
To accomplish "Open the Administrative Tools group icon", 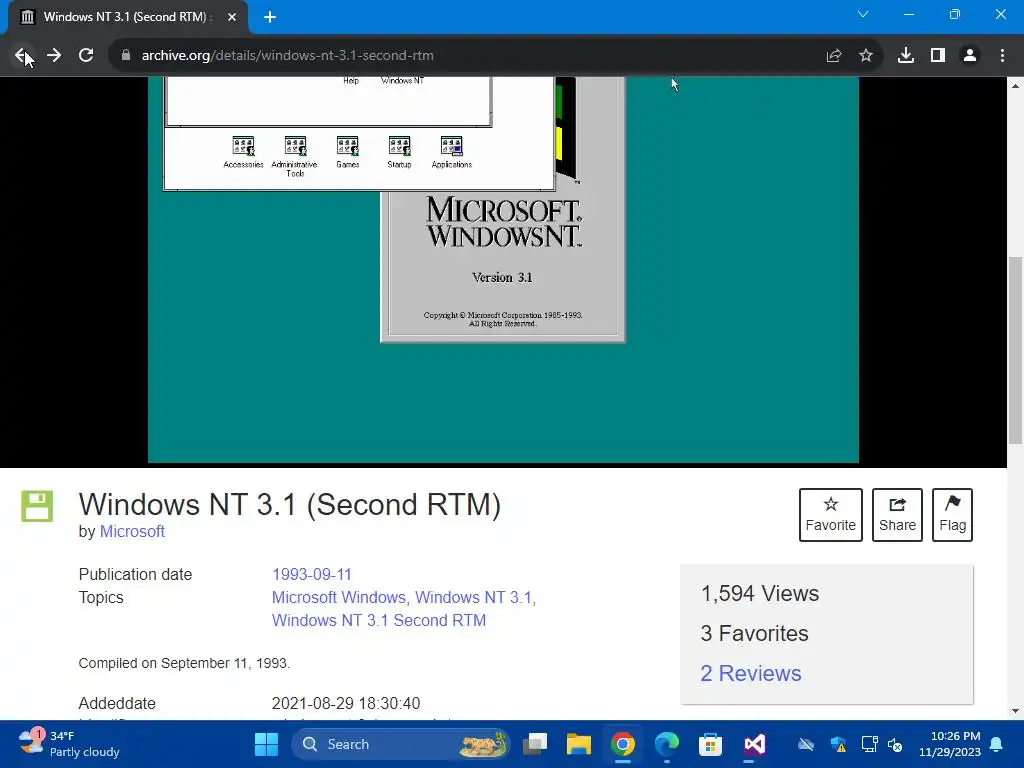I will click(295, 156).
